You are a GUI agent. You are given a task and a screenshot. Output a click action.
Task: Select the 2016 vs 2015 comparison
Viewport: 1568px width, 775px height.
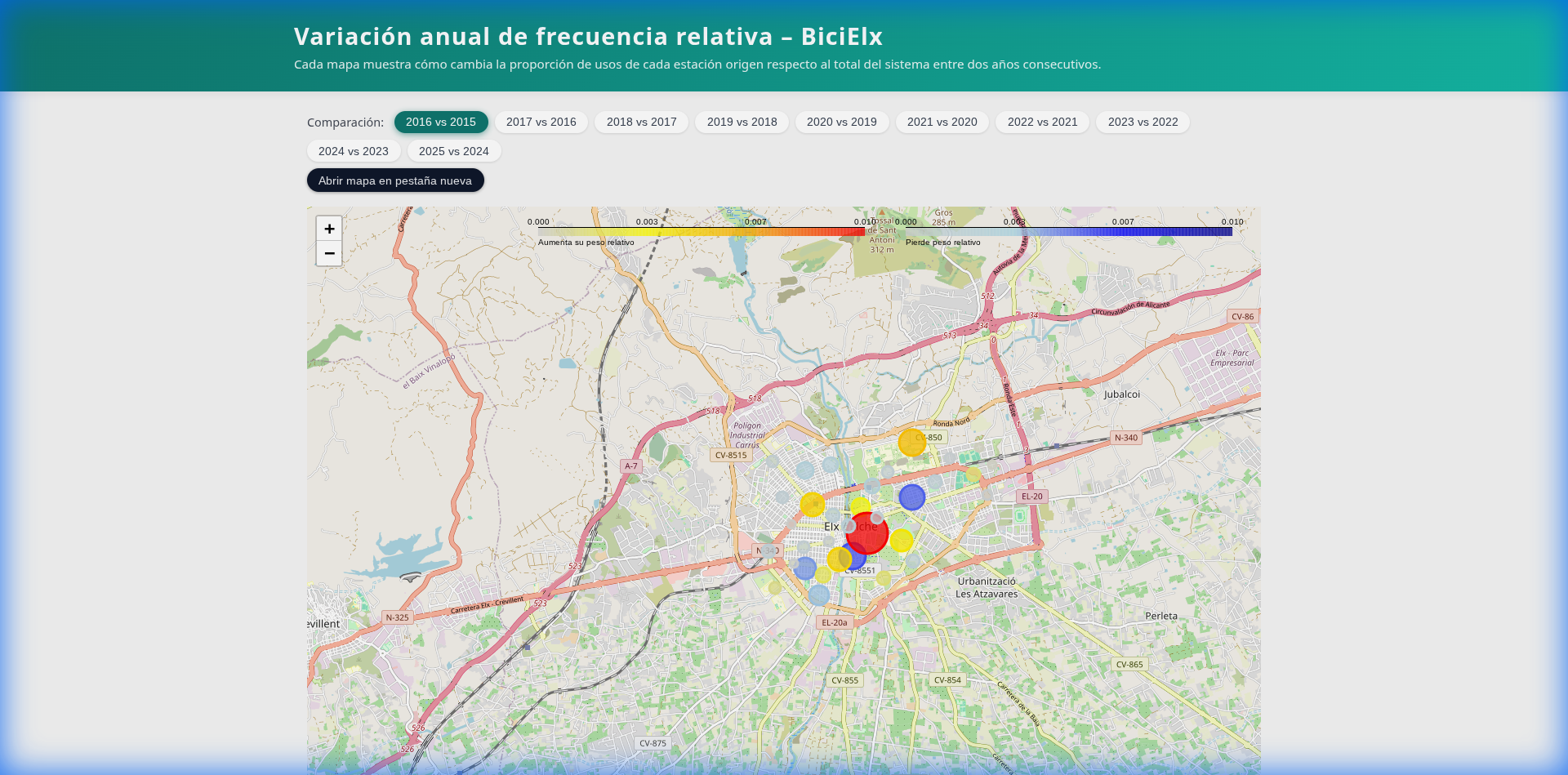(441, 122)
